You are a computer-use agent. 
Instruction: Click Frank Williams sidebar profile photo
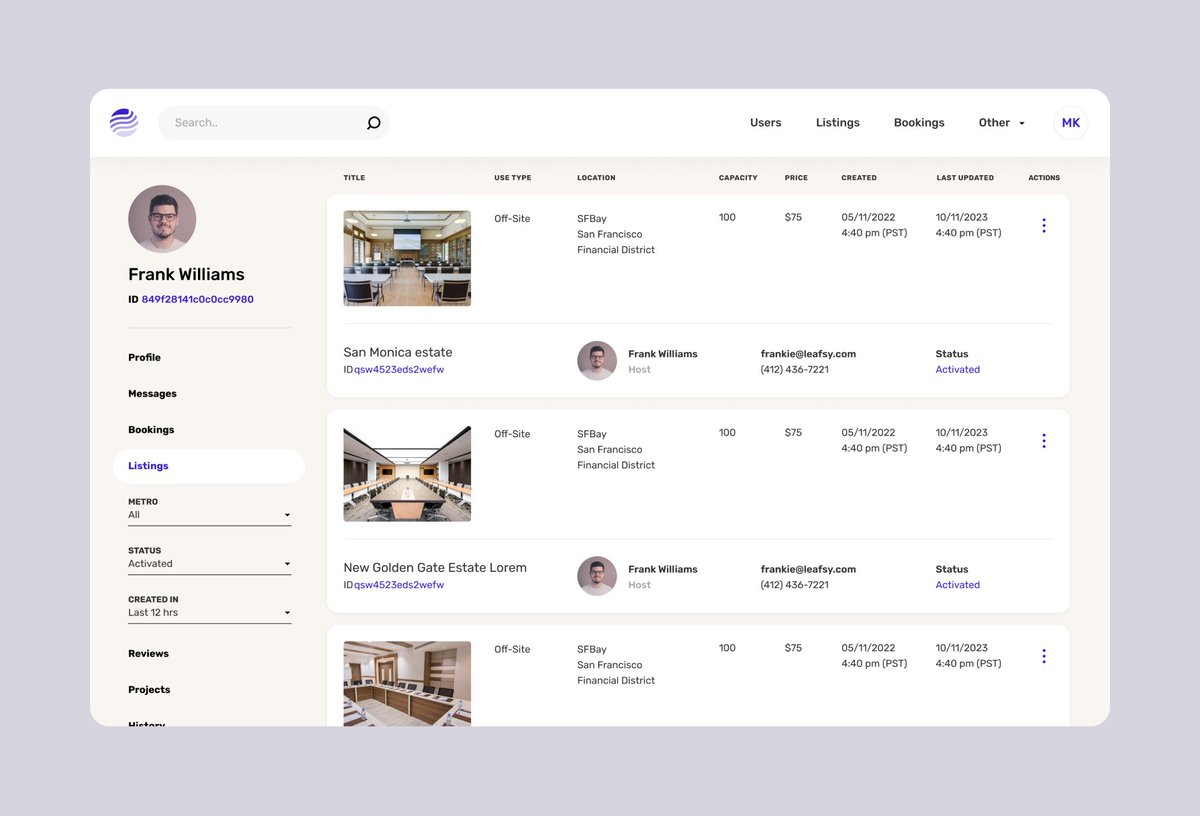pyautogui.click(x=162, y=219)
